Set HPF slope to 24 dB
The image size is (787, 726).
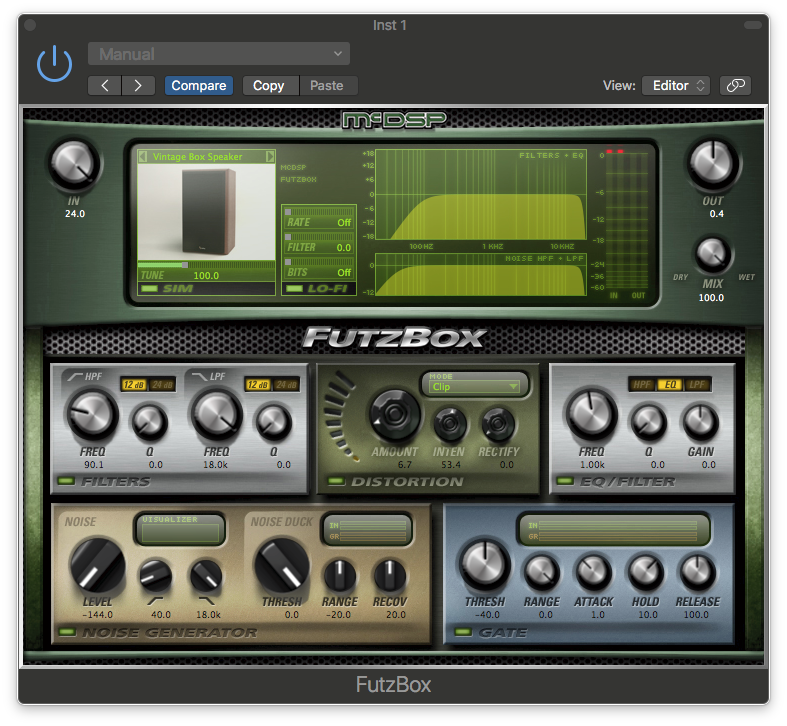tap(162, 385)
